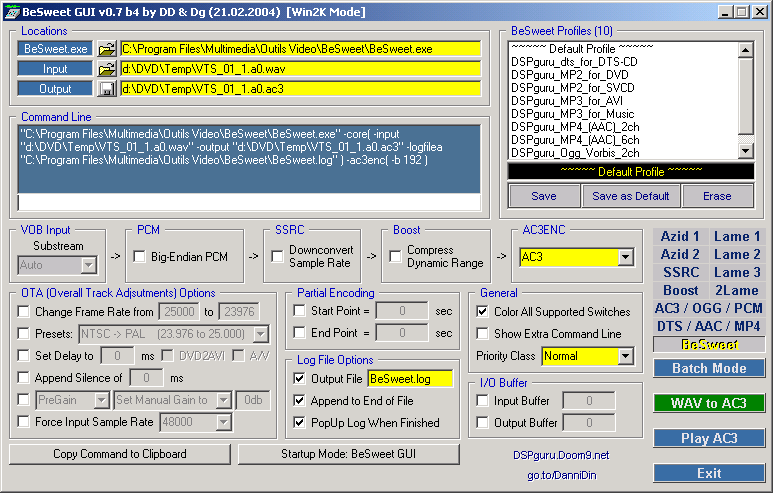This screenshot has height=493, width=773.
Task: Uncheck Append to End of File
Action: pos(299,400)
